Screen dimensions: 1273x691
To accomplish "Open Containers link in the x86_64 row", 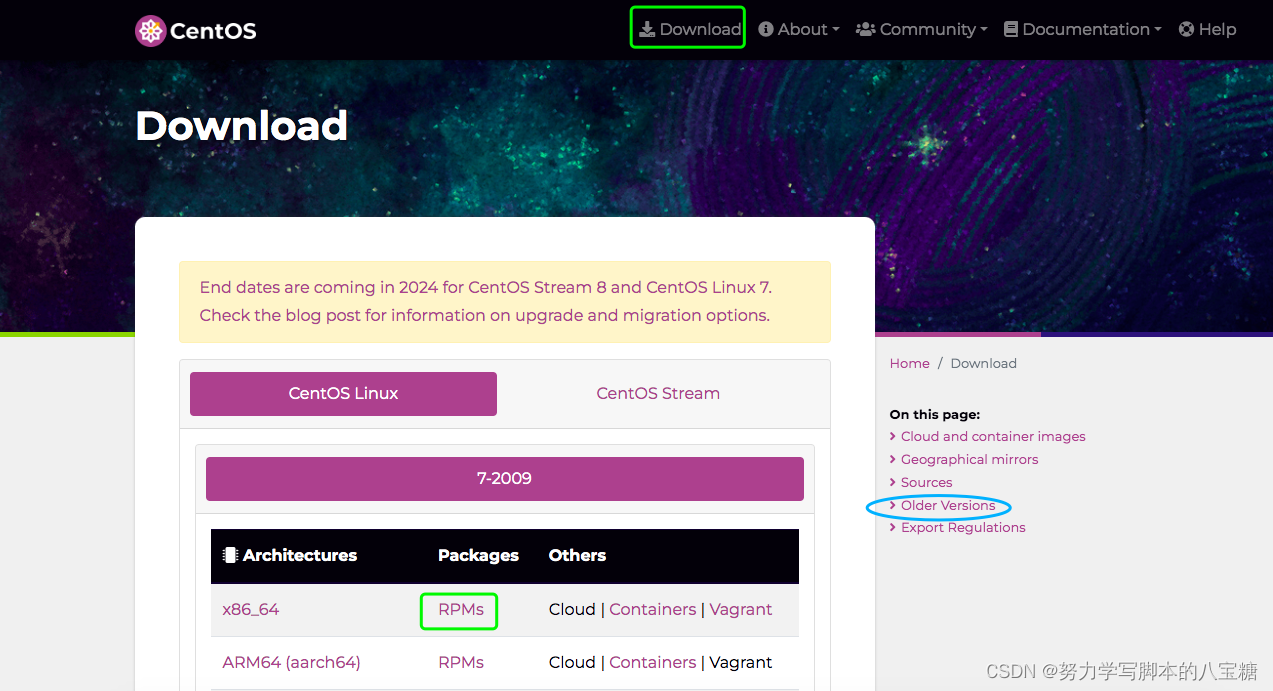I will (x=653, y=609).
